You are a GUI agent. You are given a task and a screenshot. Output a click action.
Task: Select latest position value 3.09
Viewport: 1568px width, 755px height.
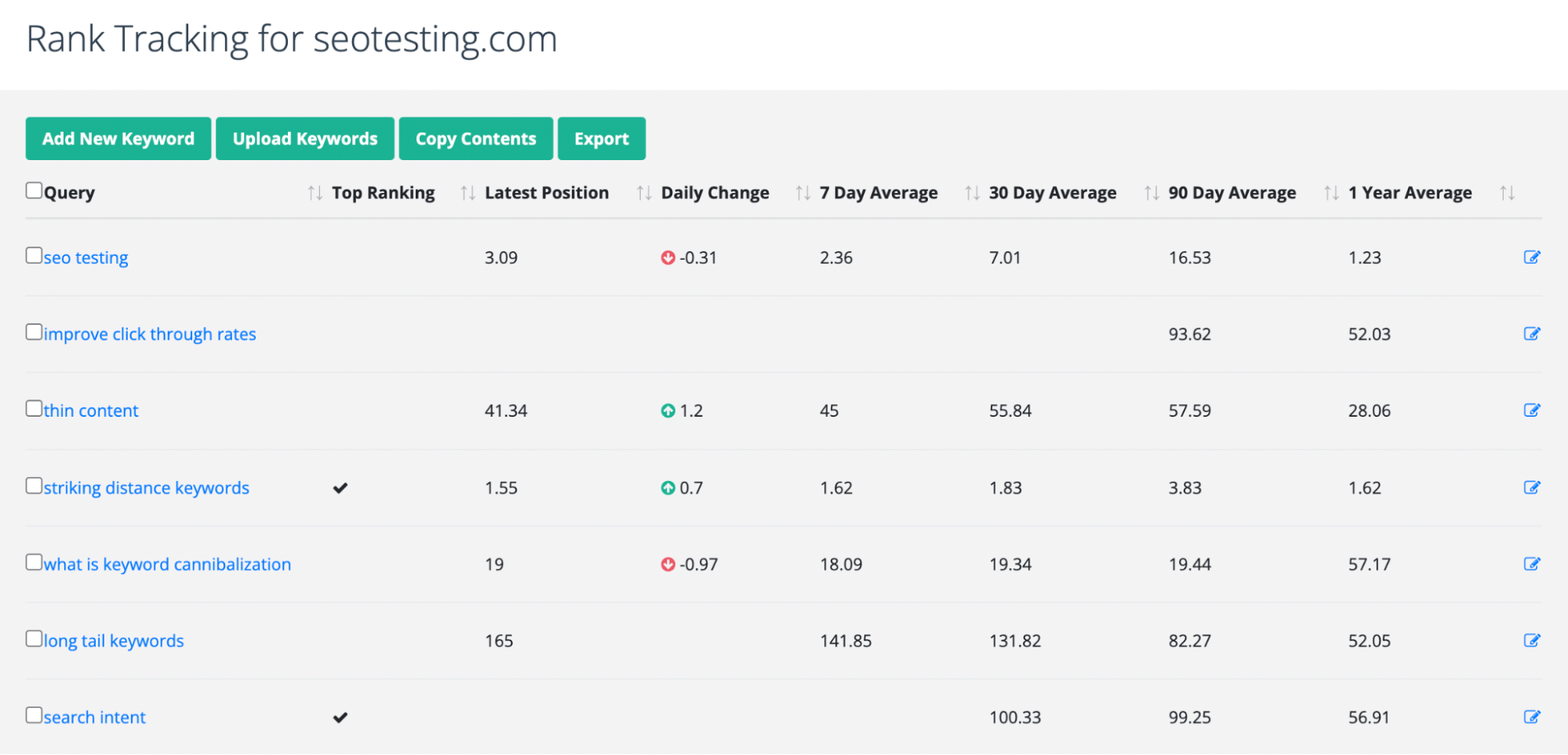501,257
